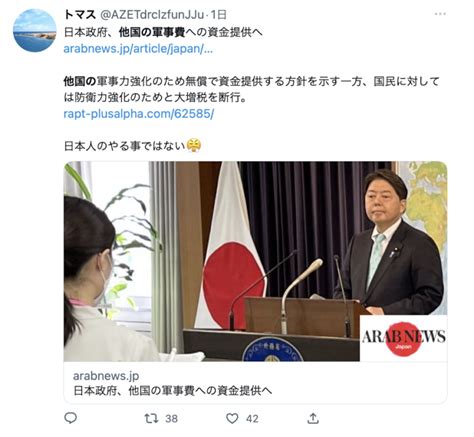Image resolution: width=474 pixels, height=437 pixels.
Task: Click the bold 他国の軍事費 text
Action: click(x=152, y=32)
